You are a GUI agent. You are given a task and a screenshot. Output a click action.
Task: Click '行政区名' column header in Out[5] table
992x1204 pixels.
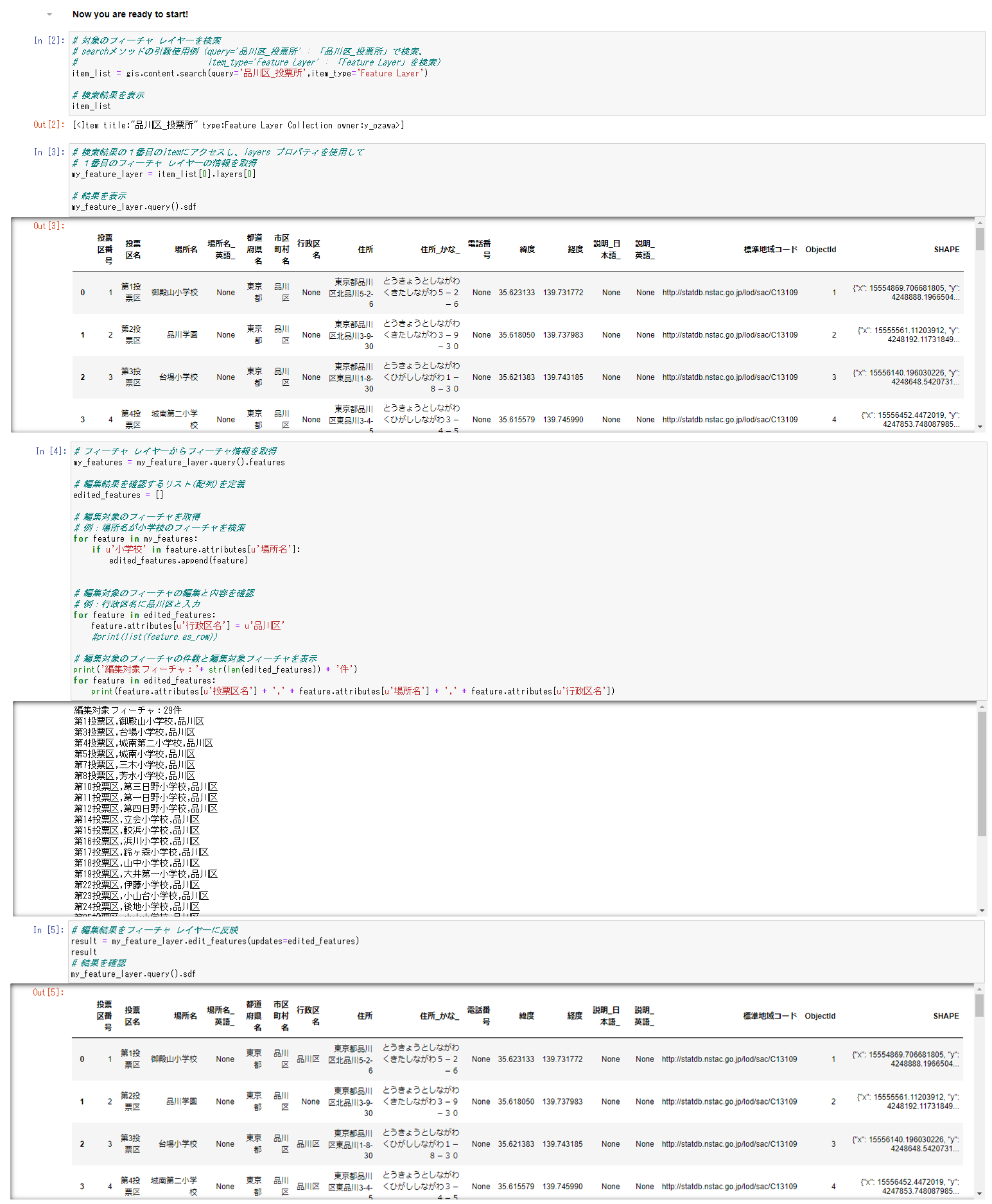(x=308, y=1016)
